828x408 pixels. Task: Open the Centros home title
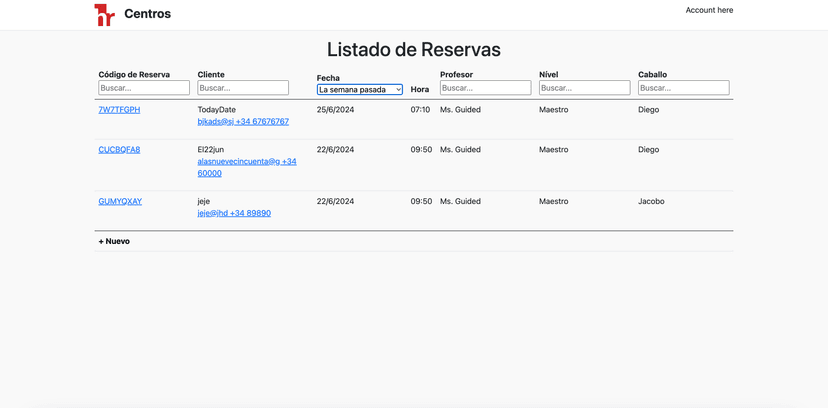pyautogui.click(x=147, y=14)
